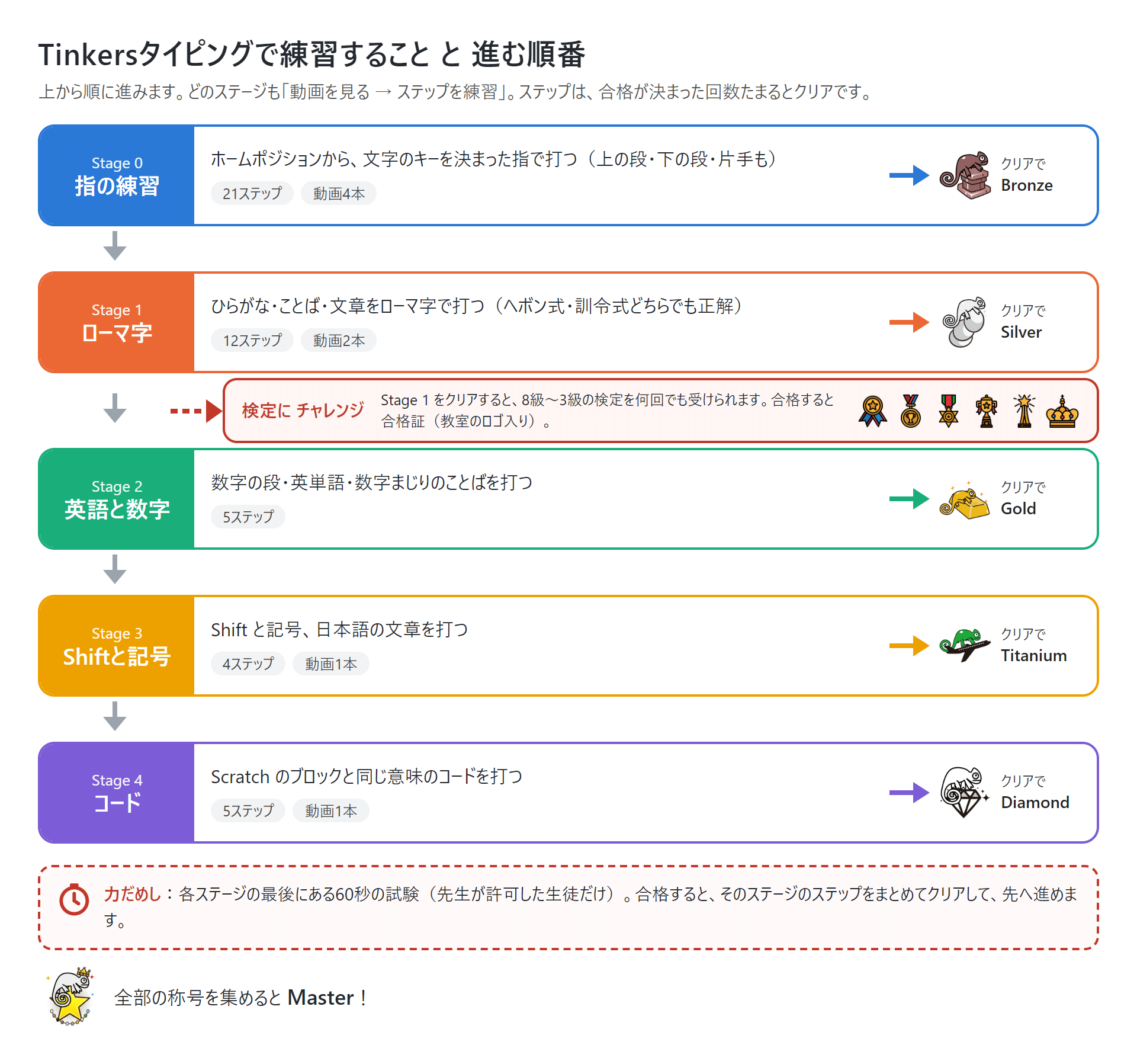
Task: Click the Gold chameleon badge icon
Action: pyautogui.click(x=964, y=500)
